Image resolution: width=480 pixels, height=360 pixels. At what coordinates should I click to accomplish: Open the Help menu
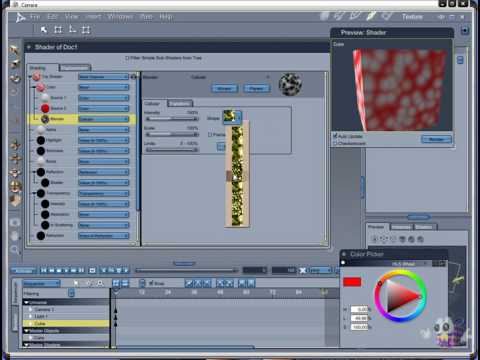pyautogui.click(x=166, y=17)
